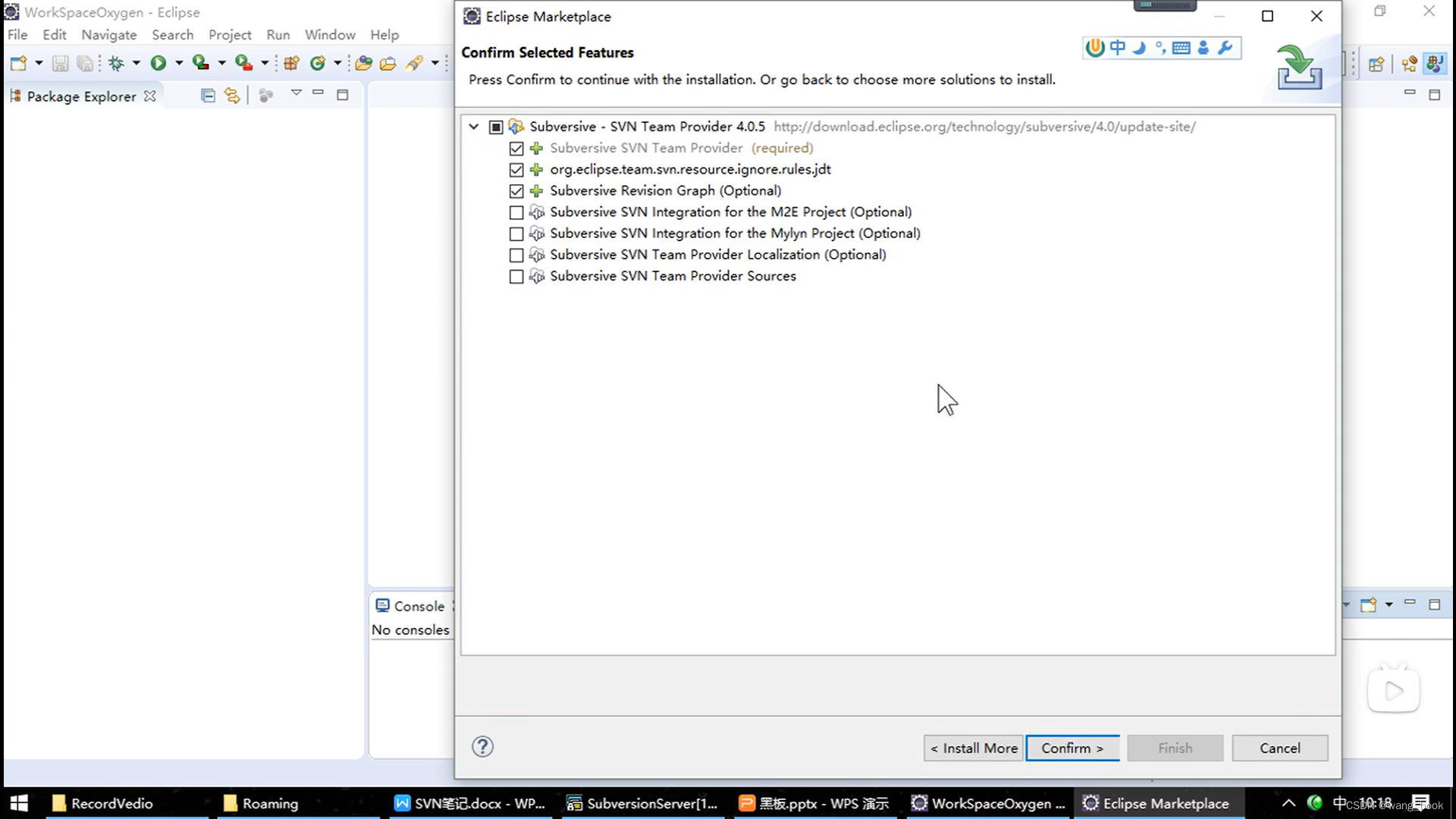1456x819 pixels.
Task: Open Console view new-console dropdown arrow
Action: coord(1389,604)
